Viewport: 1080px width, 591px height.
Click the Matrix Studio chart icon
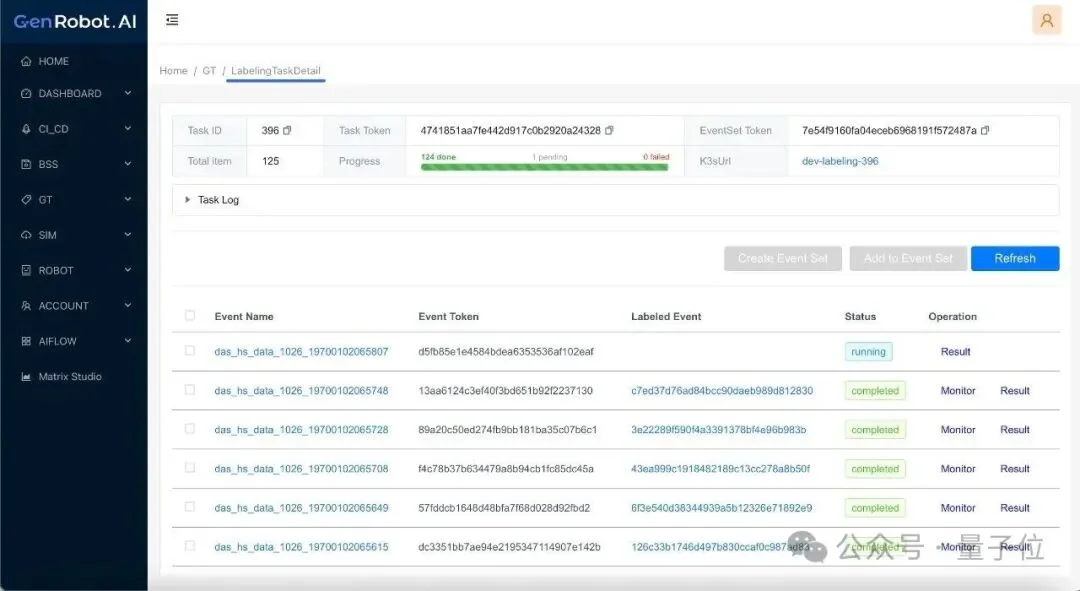click(26, 377)
